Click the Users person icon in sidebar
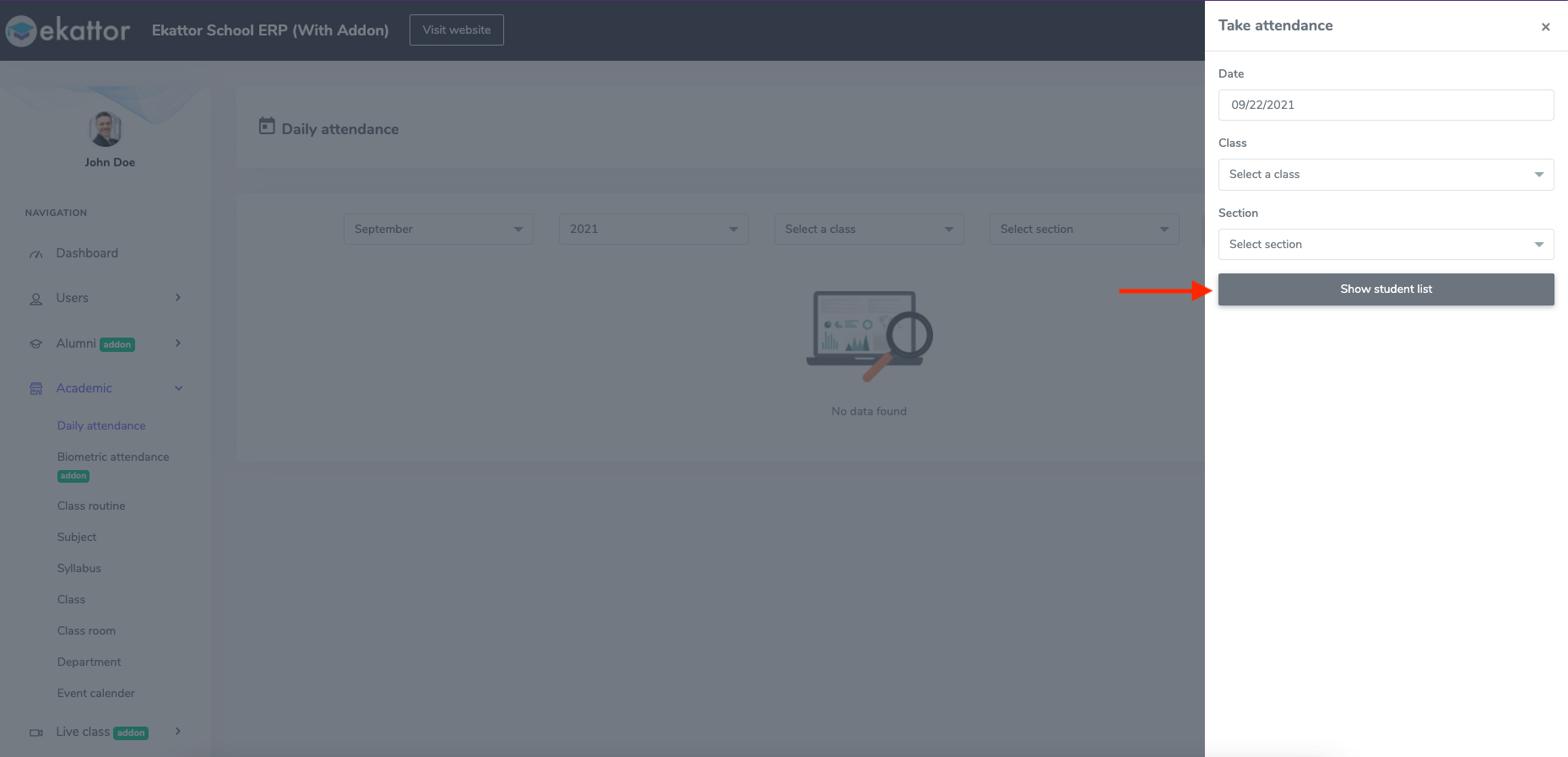Screen dimensions: 1568x757 coord(36,299)
